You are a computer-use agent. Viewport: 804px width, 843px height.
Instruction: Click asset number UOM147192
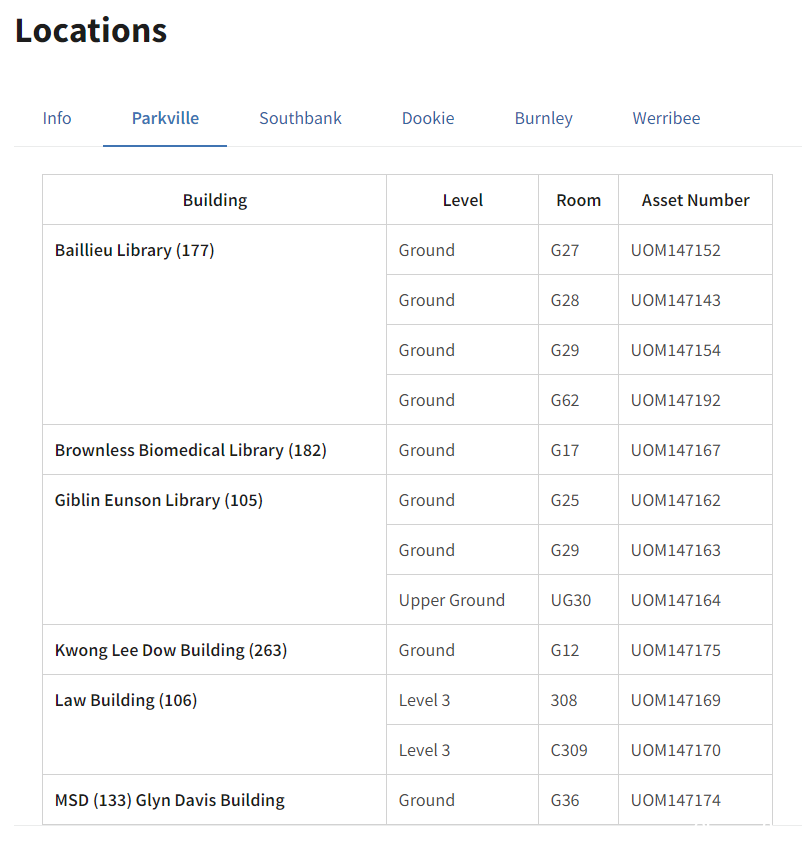[x=695, y=400]
